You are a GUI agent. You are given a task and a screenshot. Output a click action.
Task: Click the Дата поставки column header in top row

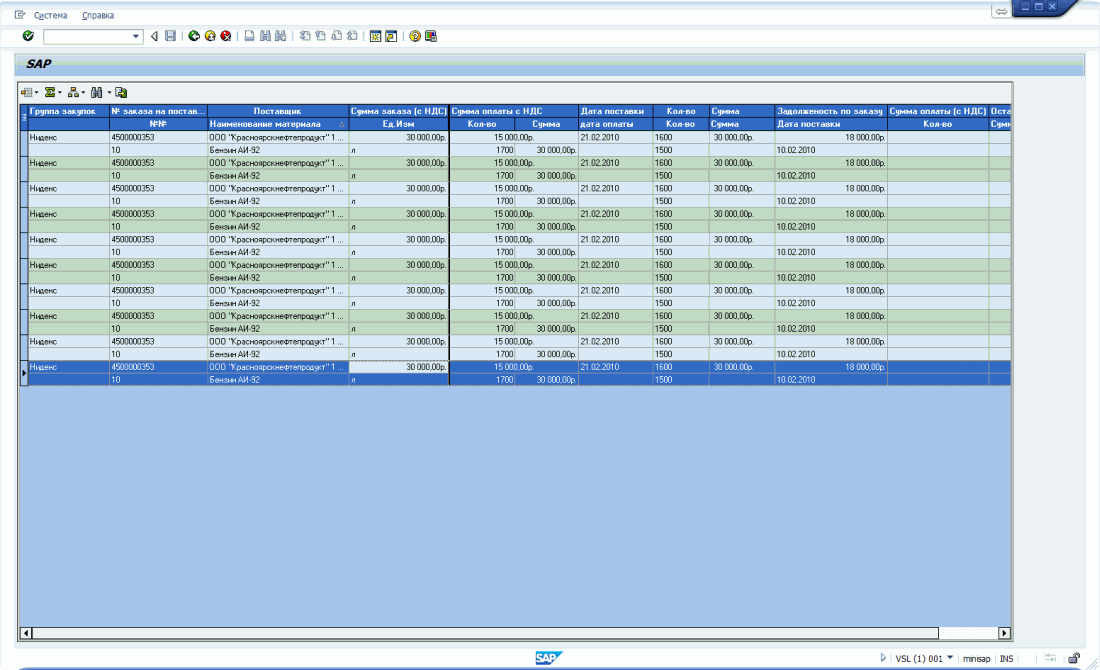tap(615, 111)
